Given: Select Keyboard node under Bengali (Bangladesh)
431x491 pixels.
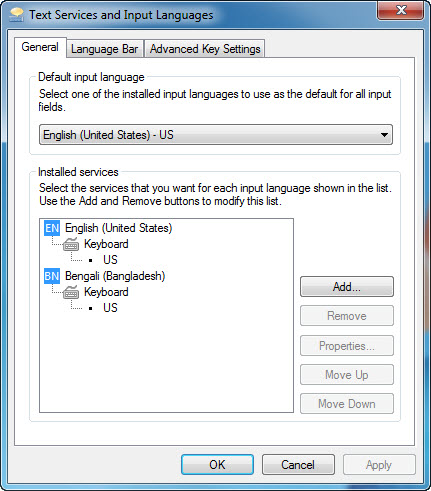Looking at the screenshot, I should [106, 292].
